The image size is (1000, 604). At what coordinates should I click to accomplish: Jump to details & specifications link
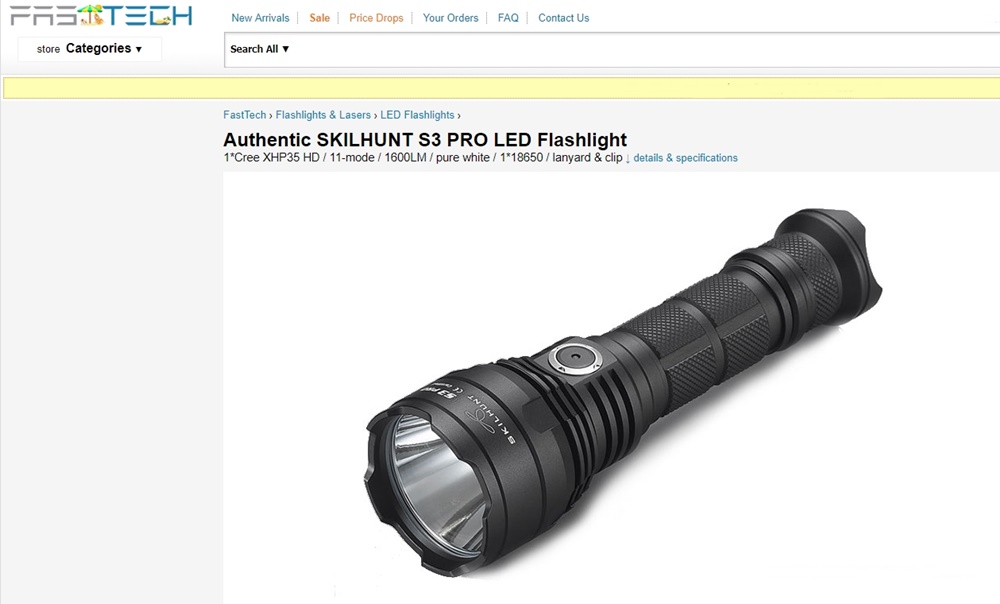pyautogui.click(x=686, y=158)
